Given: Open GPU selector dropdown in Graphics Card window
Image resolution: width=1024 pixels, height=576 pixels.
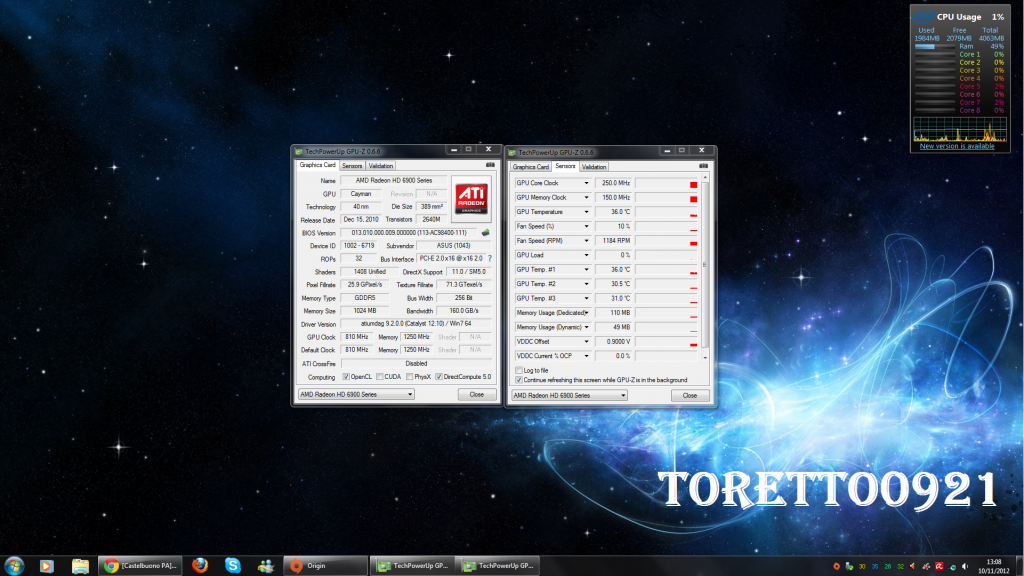Looking at the screenshot, I should pos(356,395).
